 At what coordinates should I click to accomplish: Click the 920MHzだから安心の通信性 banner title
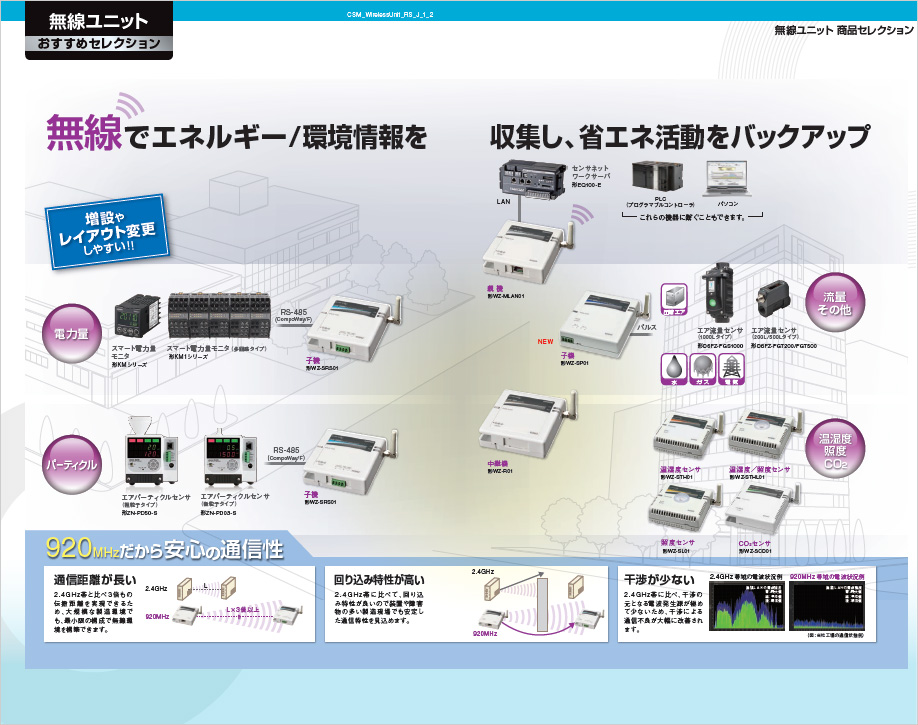tap(165, 549)
